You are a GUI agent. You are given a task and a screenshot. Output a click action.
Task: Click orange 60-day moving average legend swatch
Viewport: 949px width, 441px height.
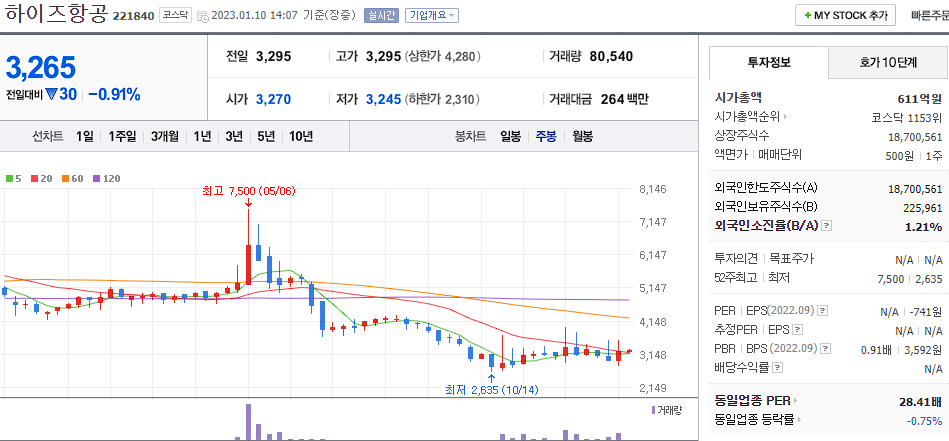click(65, 178)
